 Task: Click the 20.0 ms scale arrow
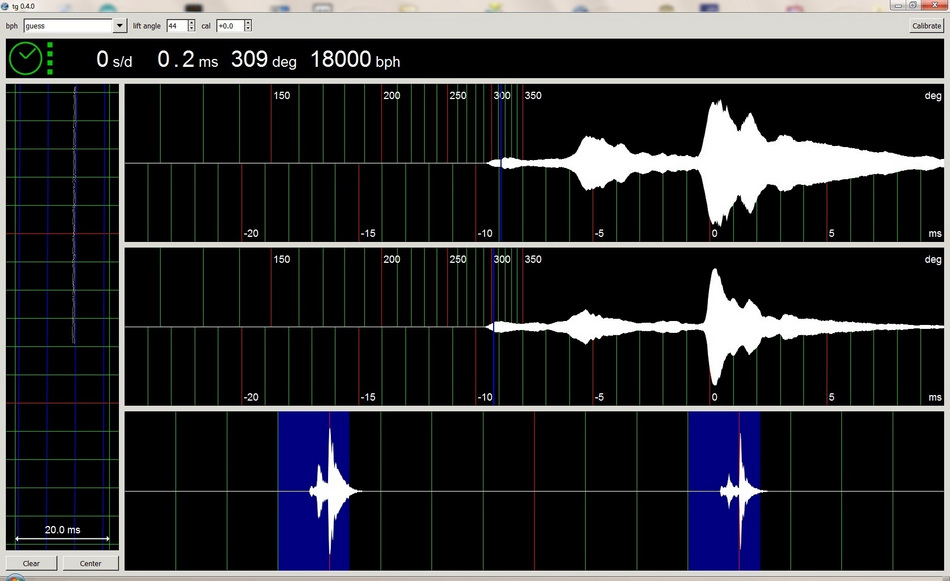[62, 539]
